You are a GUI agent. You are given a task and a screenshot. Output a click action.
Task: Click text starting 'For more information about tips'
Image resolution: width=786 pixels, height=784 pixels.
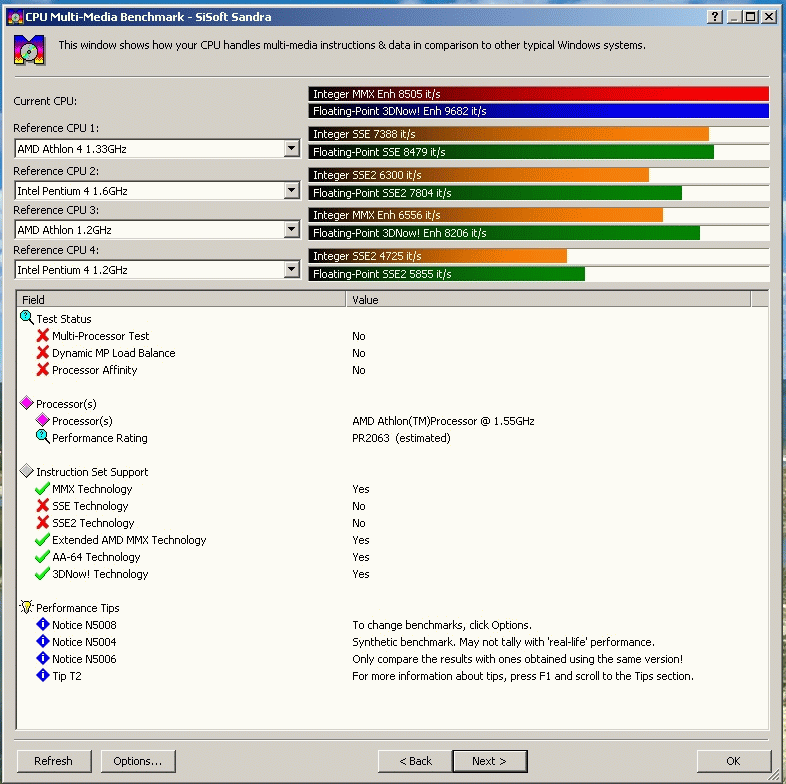(523, 676)
